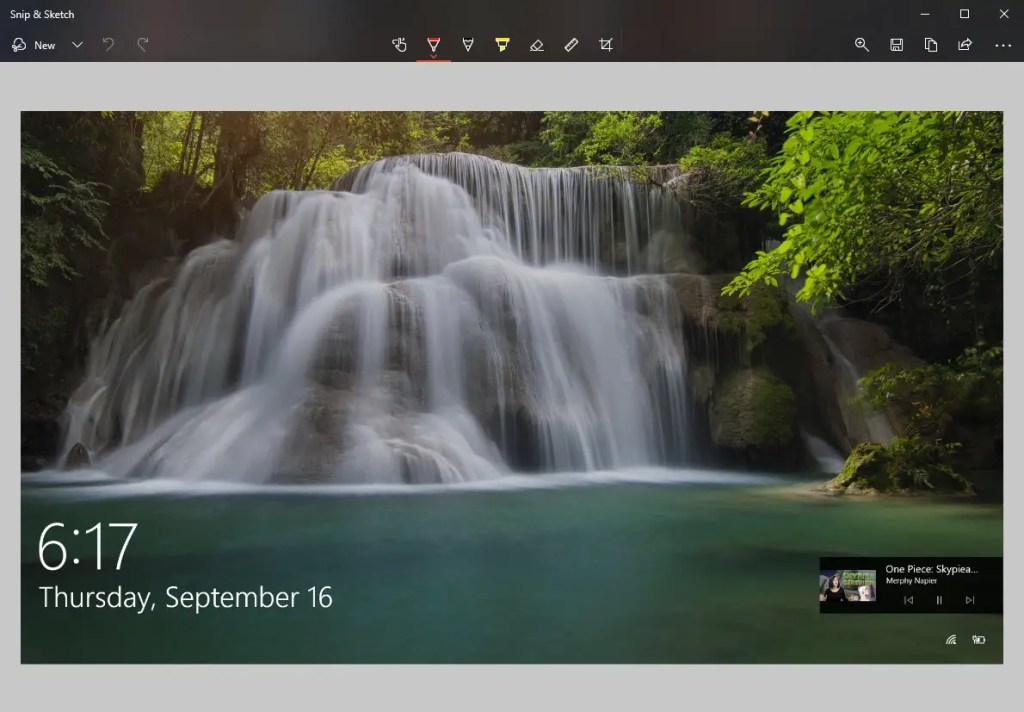Click the Skypiea album thumbnail in snip
Image resolution: width=1024 pixels, height=712 pixels.
click(x=848, y=585)
